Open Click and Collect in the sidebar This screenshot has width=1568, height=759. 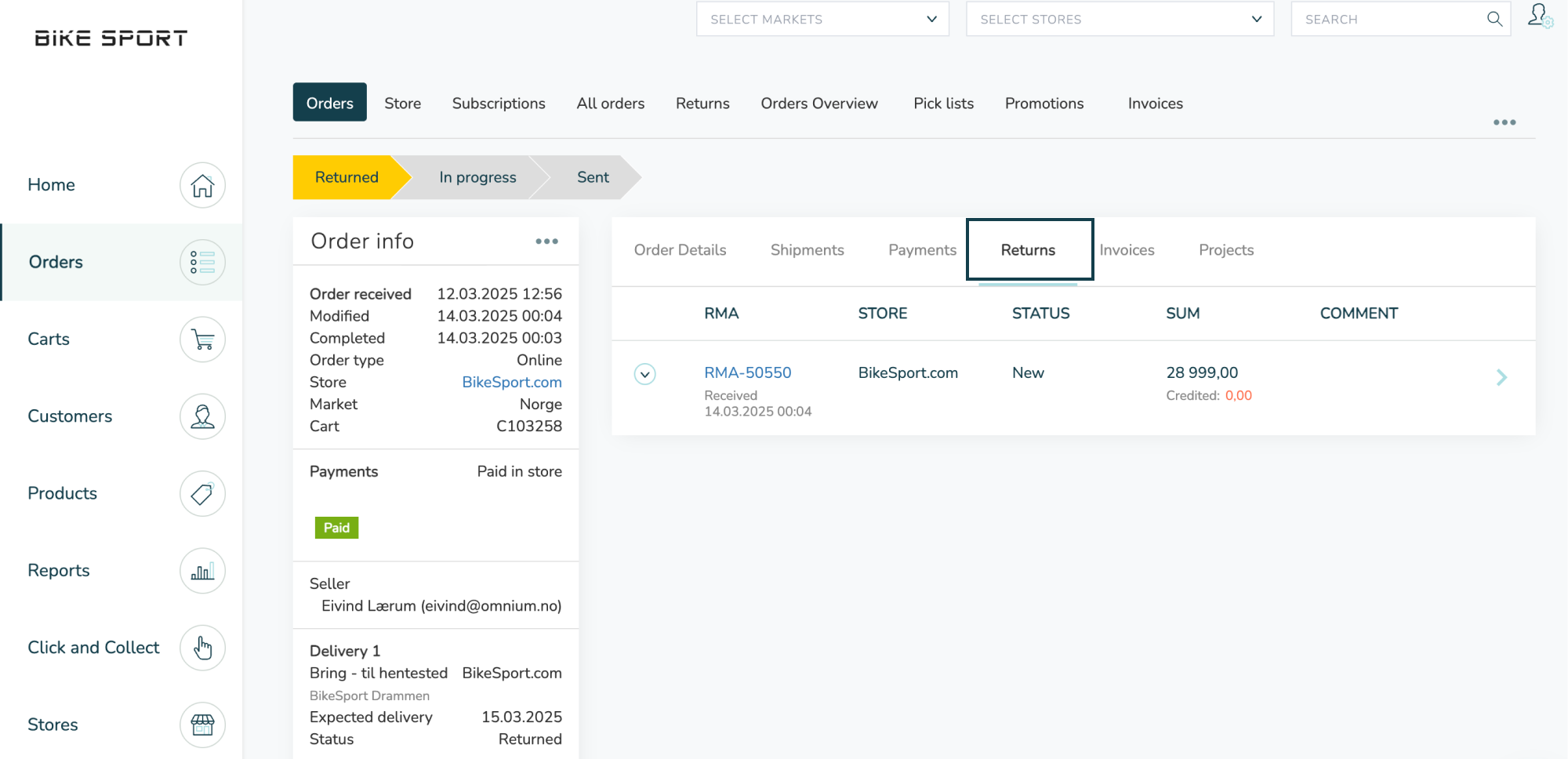click(93, 648)
